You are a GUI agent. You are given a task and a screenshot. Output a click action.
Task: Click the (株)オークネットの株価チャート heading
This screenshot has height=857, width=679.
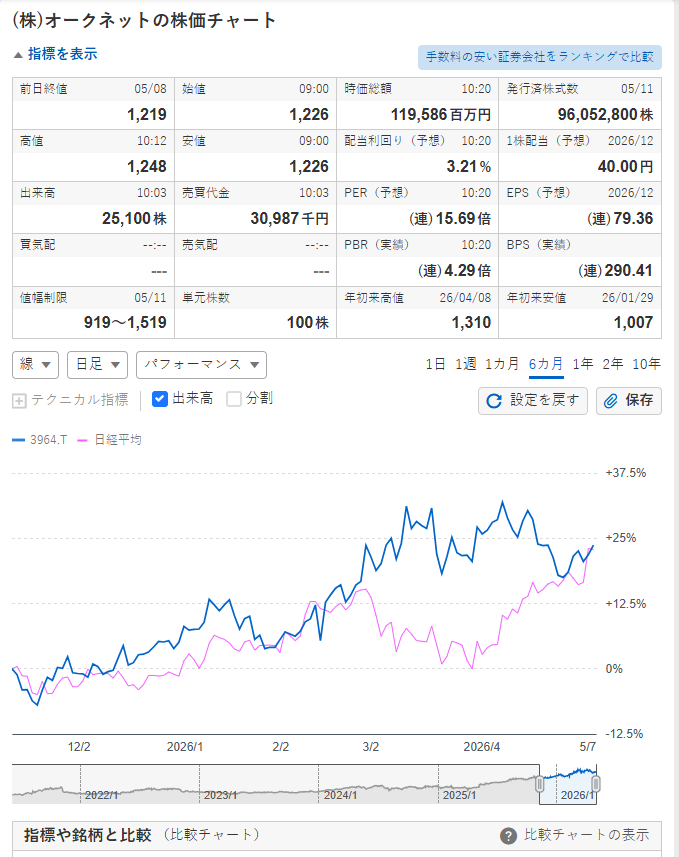[144, 20]
